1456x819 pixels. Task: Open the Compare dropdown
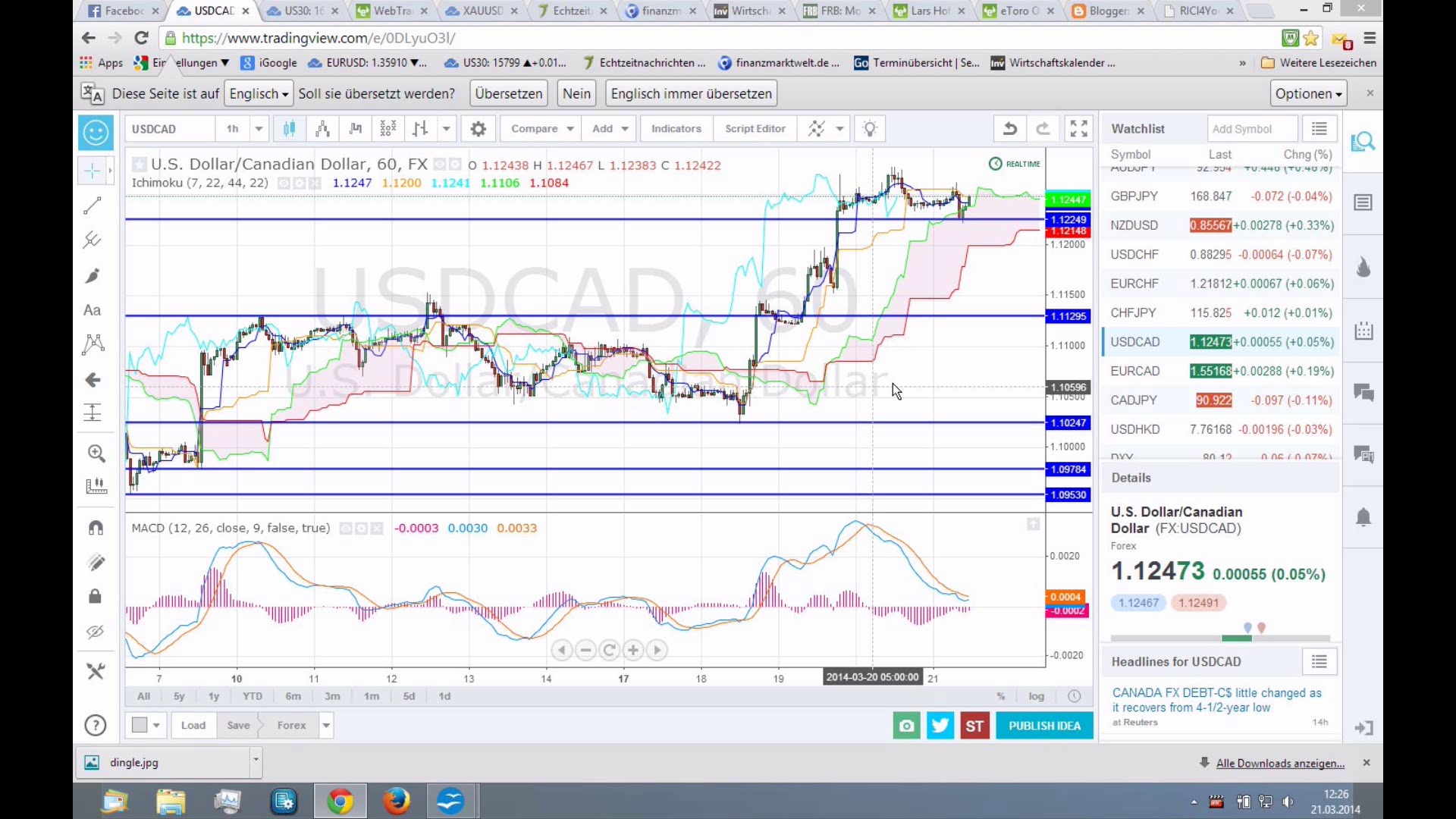pyautogui.click(x=541, y=129)
